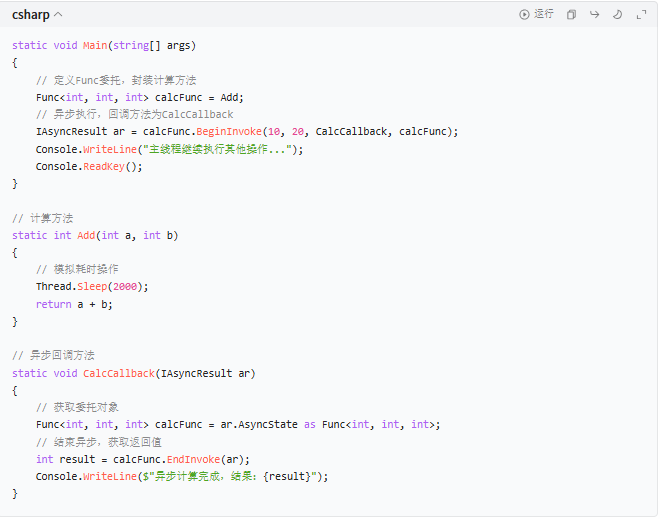Click the Add method name in its declaration
This screenshot has height=519, width=660.
click(86, 235)
